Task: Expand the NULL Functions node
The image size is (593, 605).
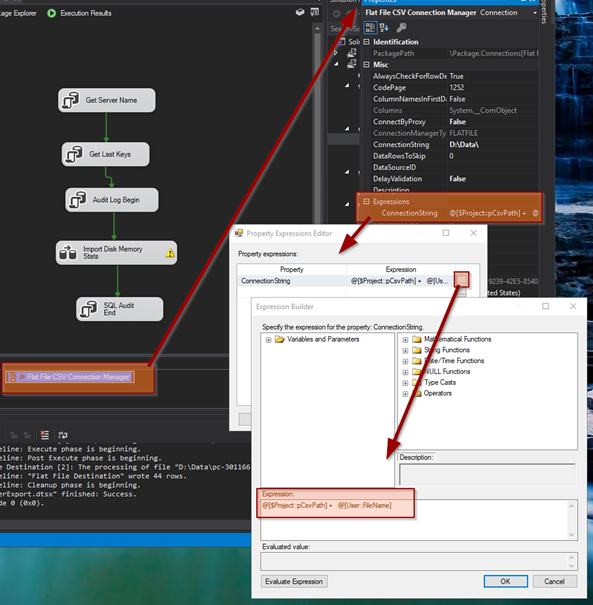Action: coord(405,372)
